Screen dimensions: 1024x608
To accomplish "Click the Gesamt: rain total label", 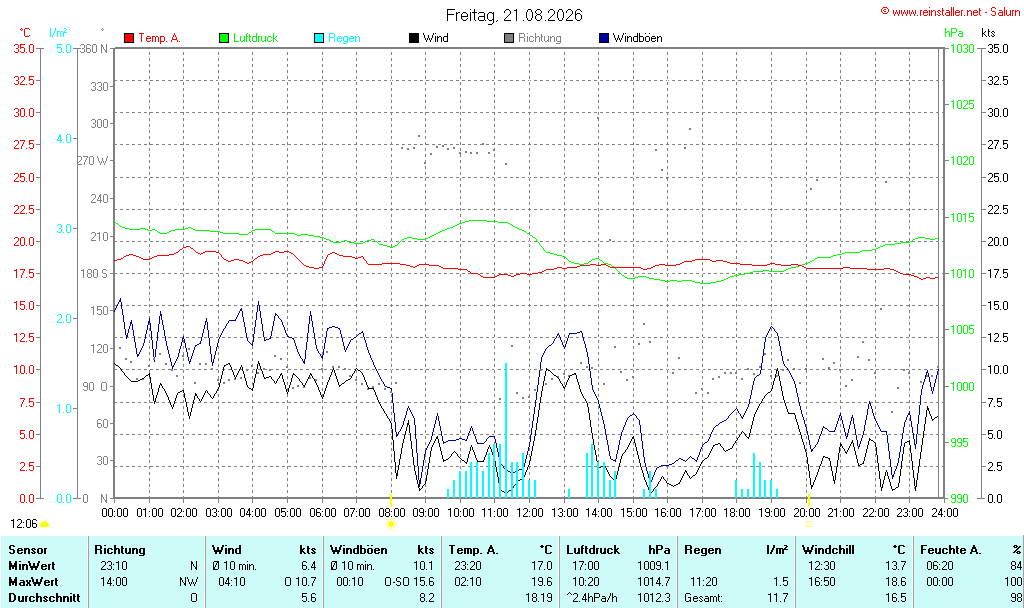I will [x=703, y=598].
